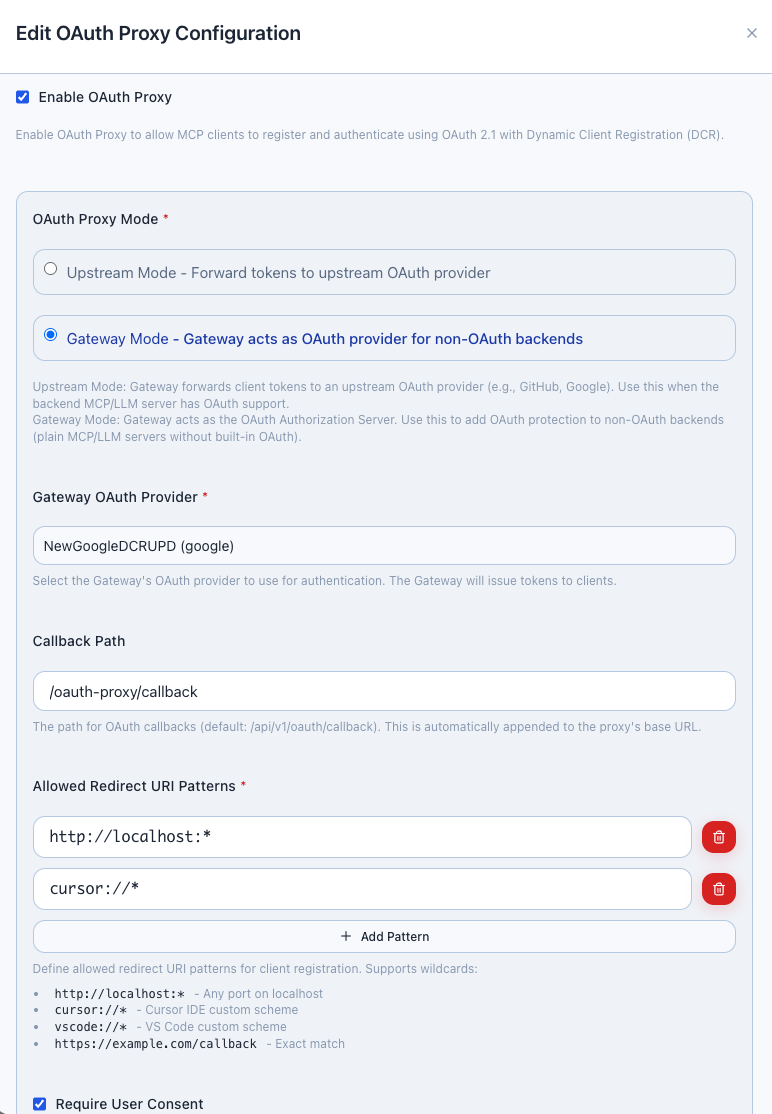Click the Edit OAuth Proxy Configuration title

point(158,33)
